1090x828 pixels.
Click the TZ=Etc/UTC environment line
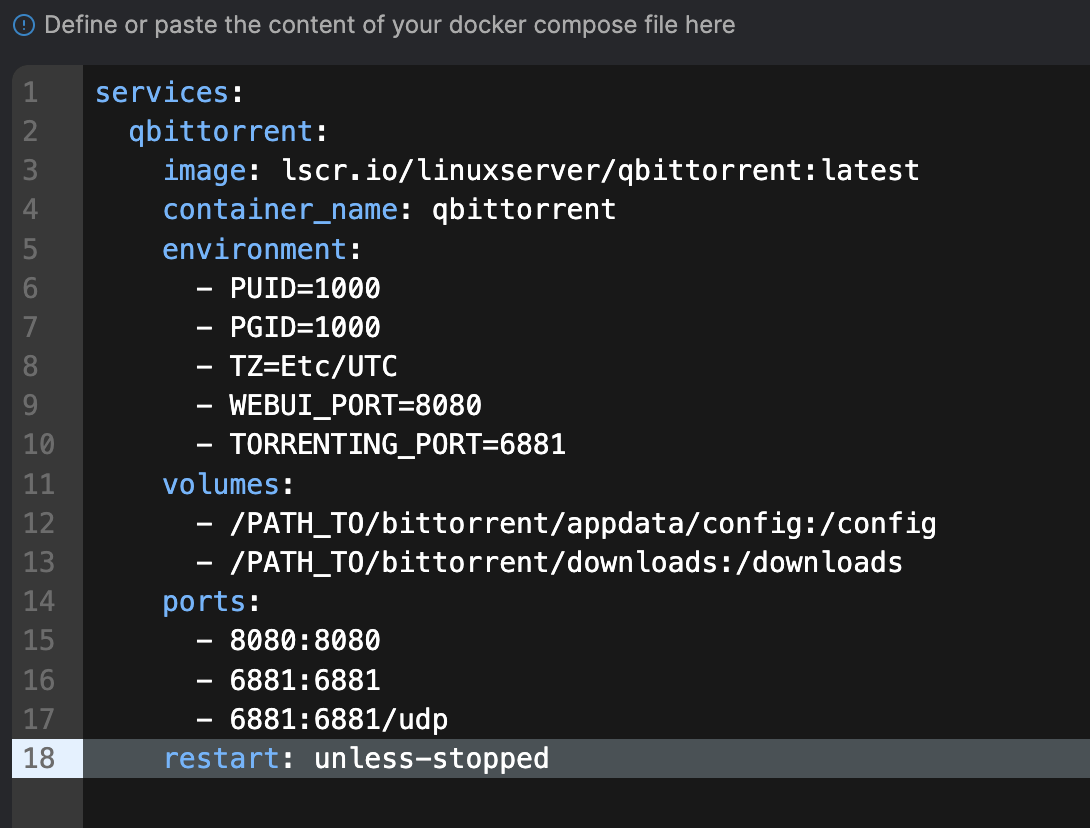click(x=313, y=366)
